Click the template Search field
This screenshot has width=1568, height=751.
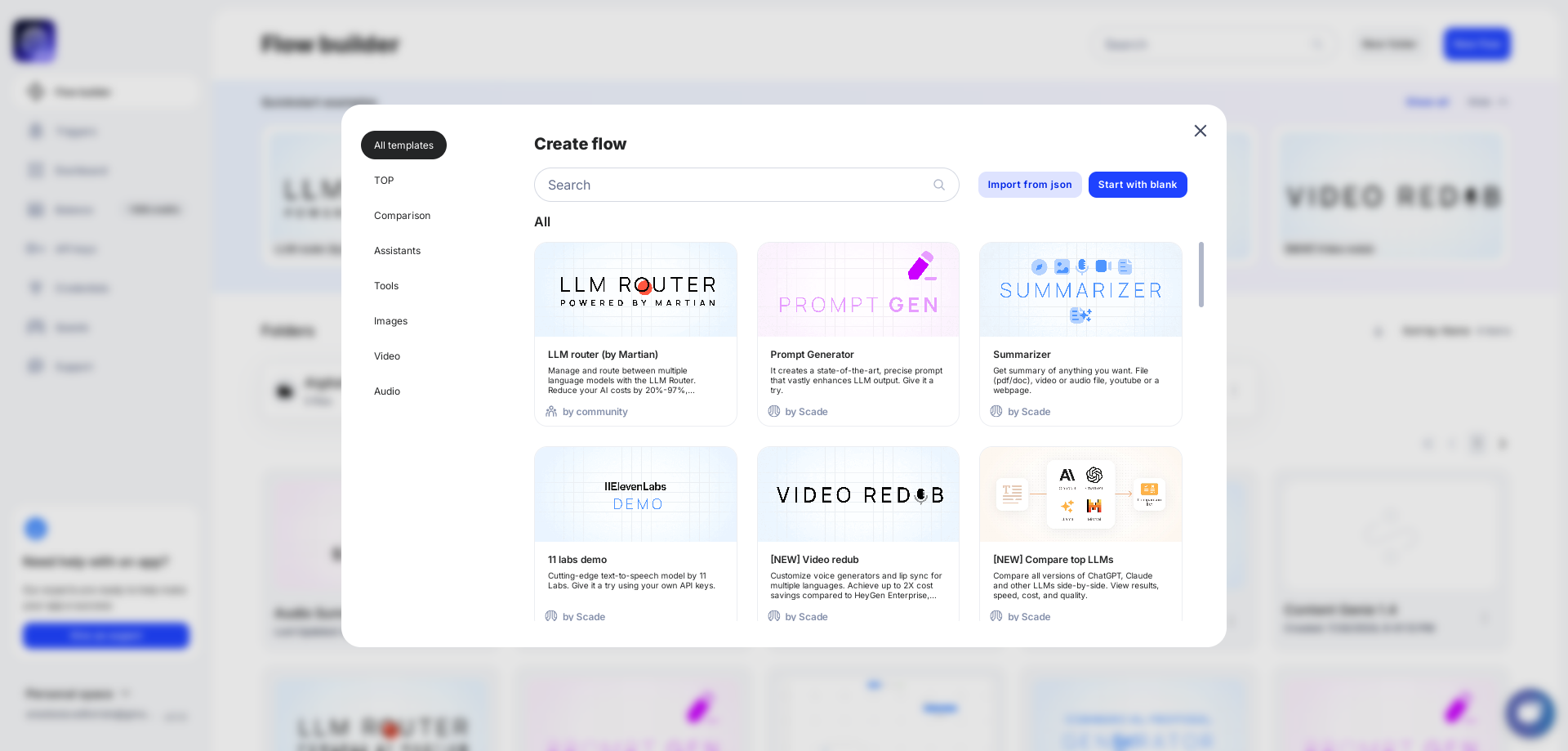(746, 185)
